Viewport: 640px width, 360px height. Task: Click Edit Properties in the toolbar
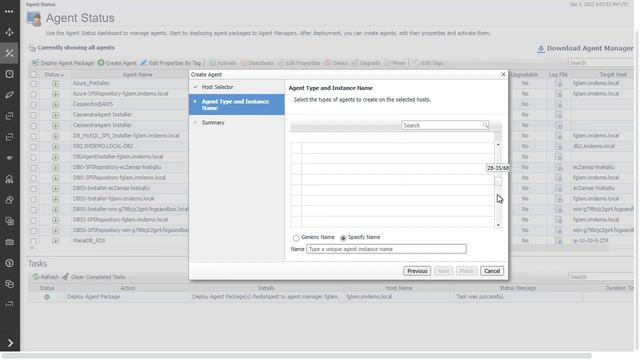coord(299,63)
